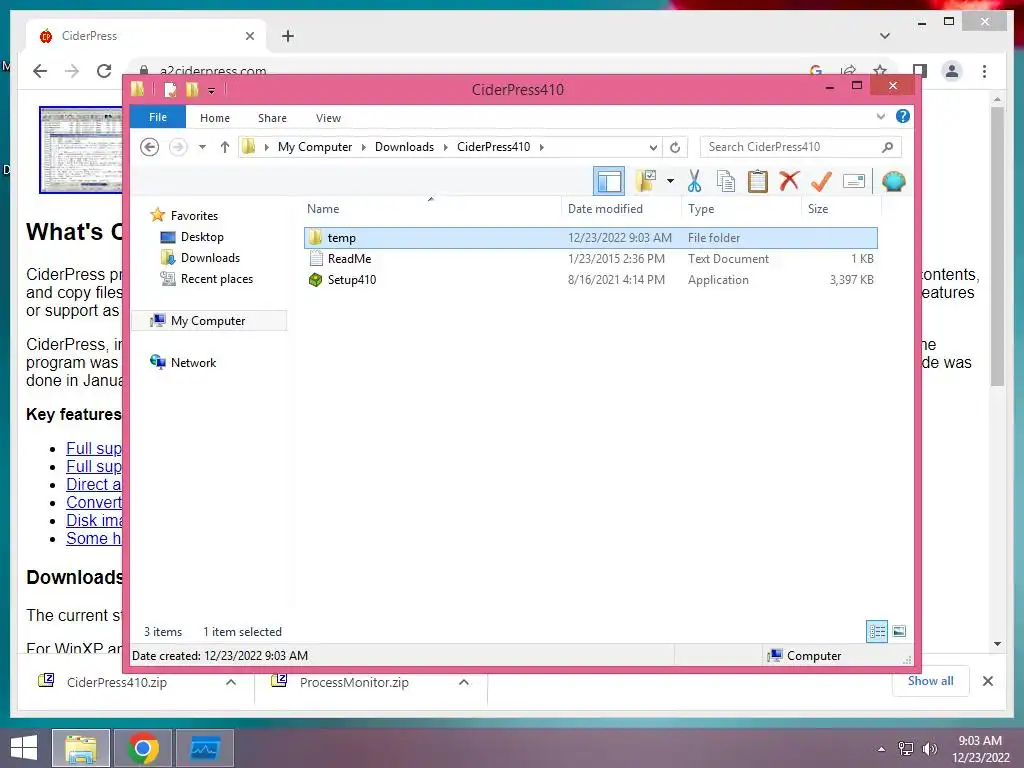Open the folder options dropdown arrow

coord(670,181)
